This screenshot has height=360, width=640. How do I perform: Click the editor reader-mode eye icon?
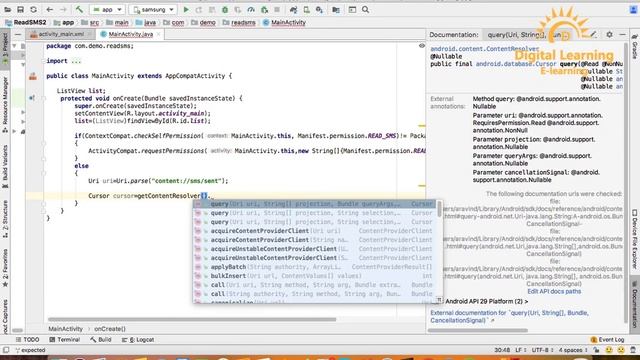coord(422,46)
